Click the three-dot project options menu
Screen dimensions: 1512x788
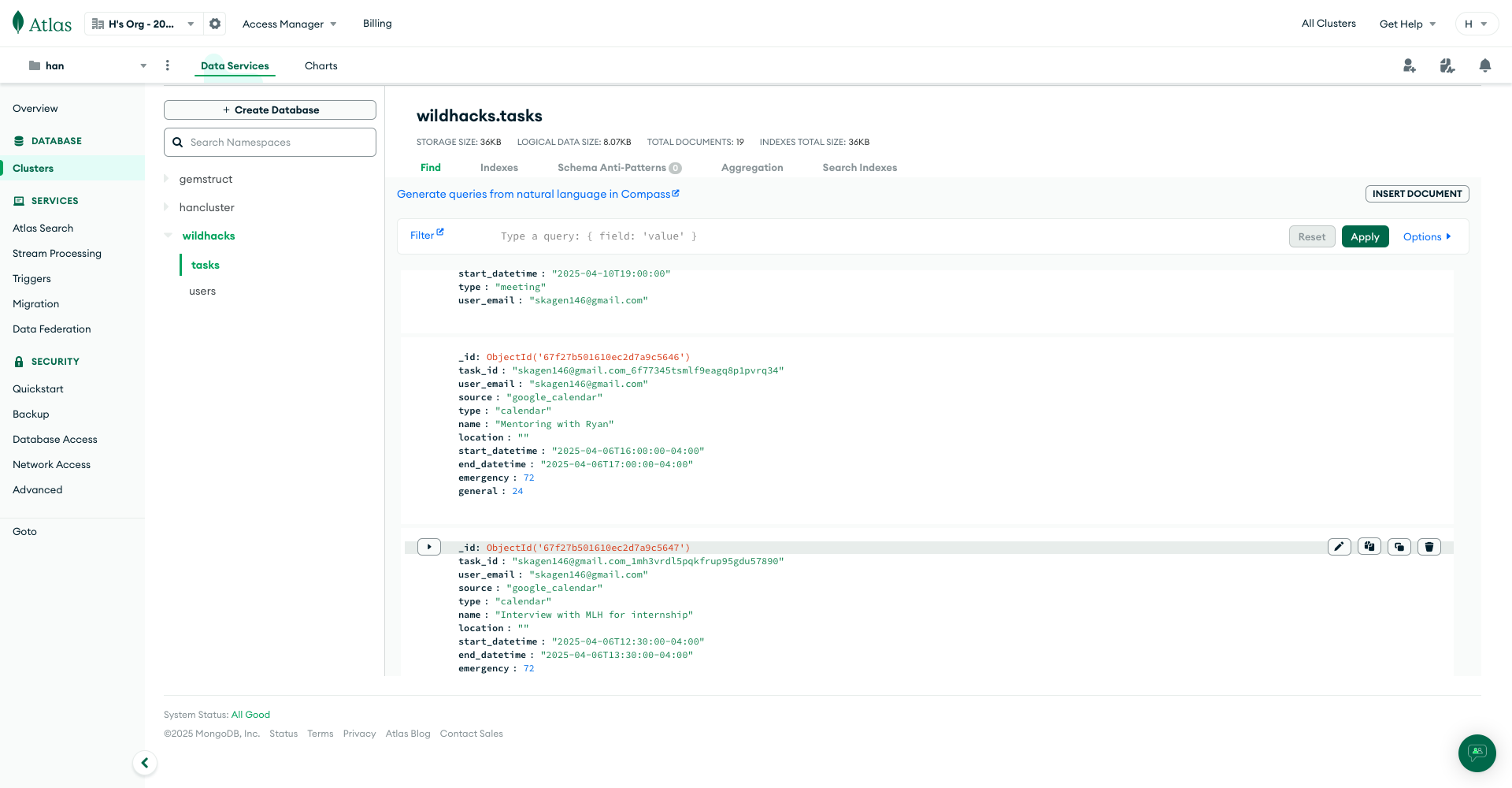coord(167,65)
